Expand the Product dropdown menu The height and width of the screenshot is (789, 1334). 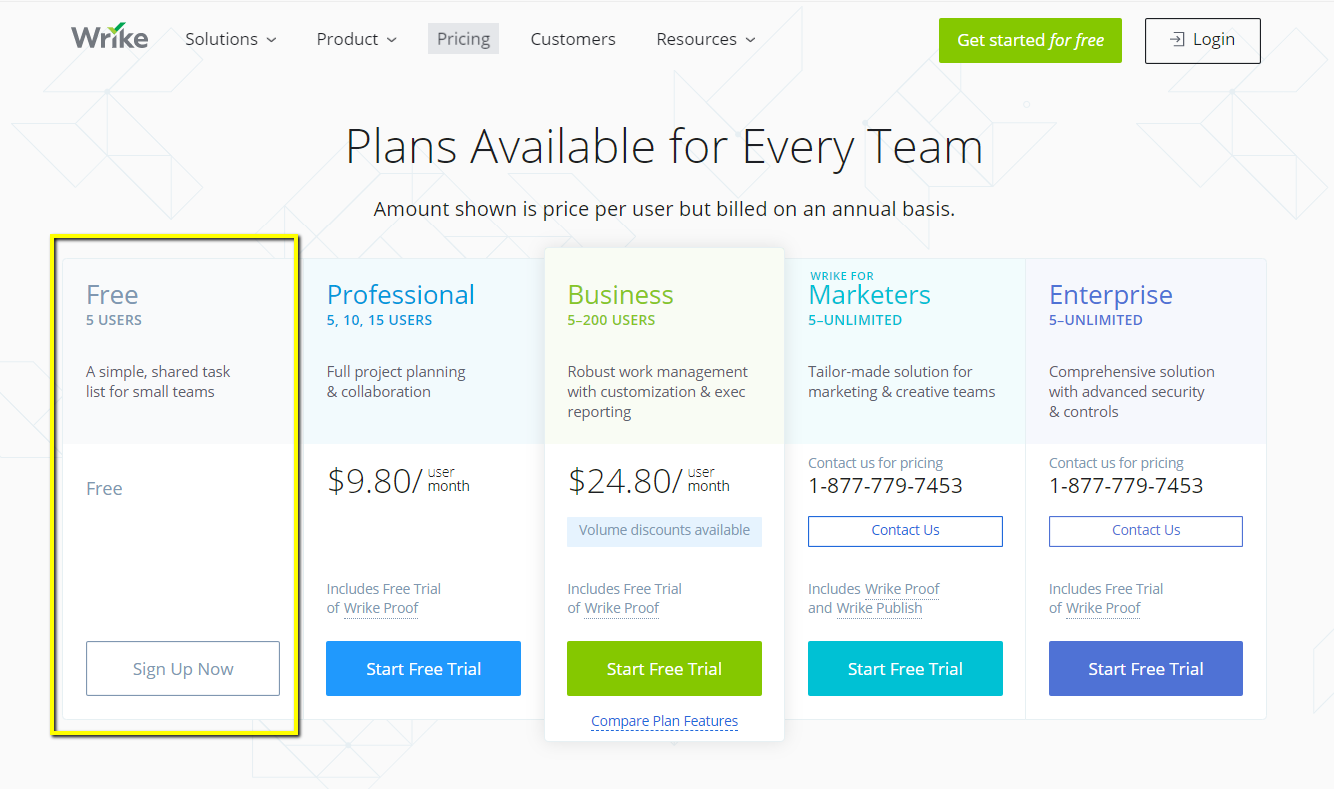point(356,40)
